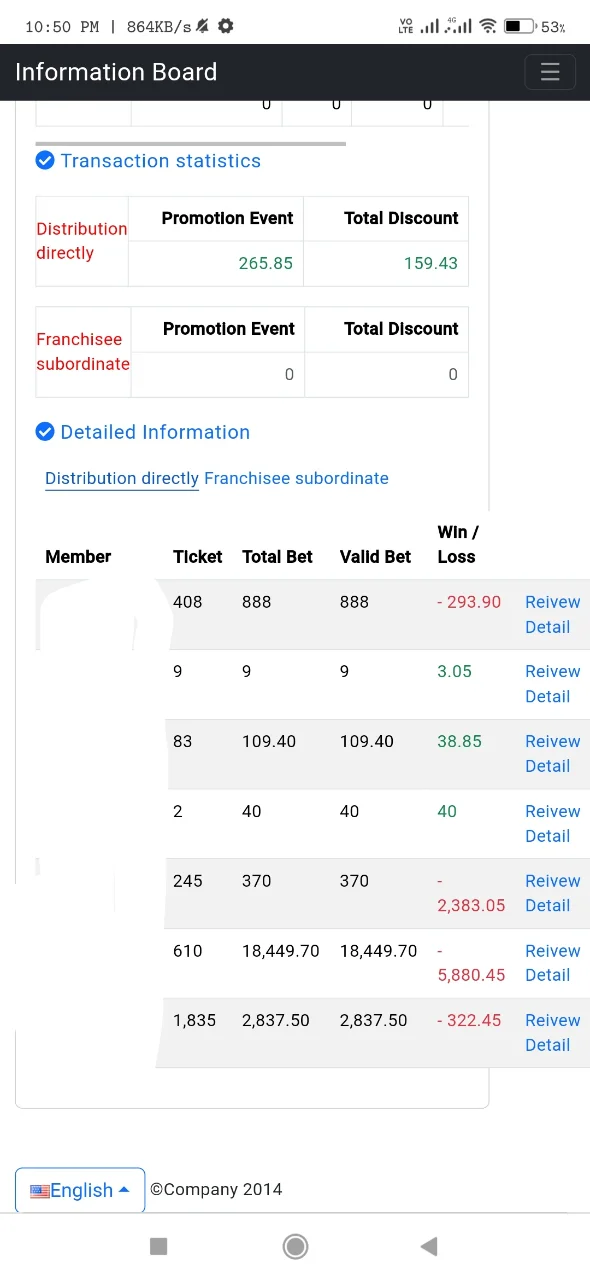
Task: Tap the Android back navigation triangle
Action: pos(429,1246)
